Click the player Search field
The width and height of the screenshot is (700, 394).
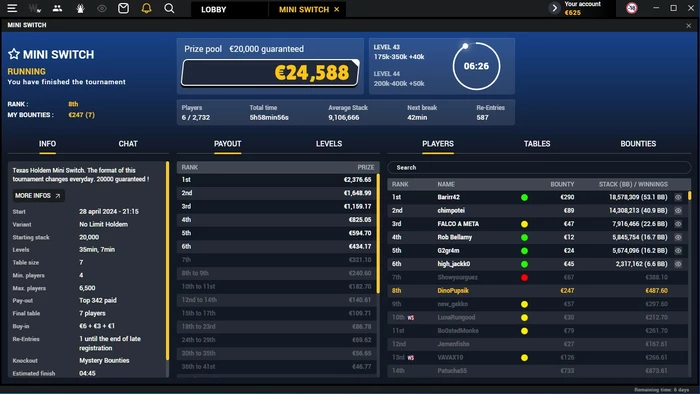pos(539,167)
